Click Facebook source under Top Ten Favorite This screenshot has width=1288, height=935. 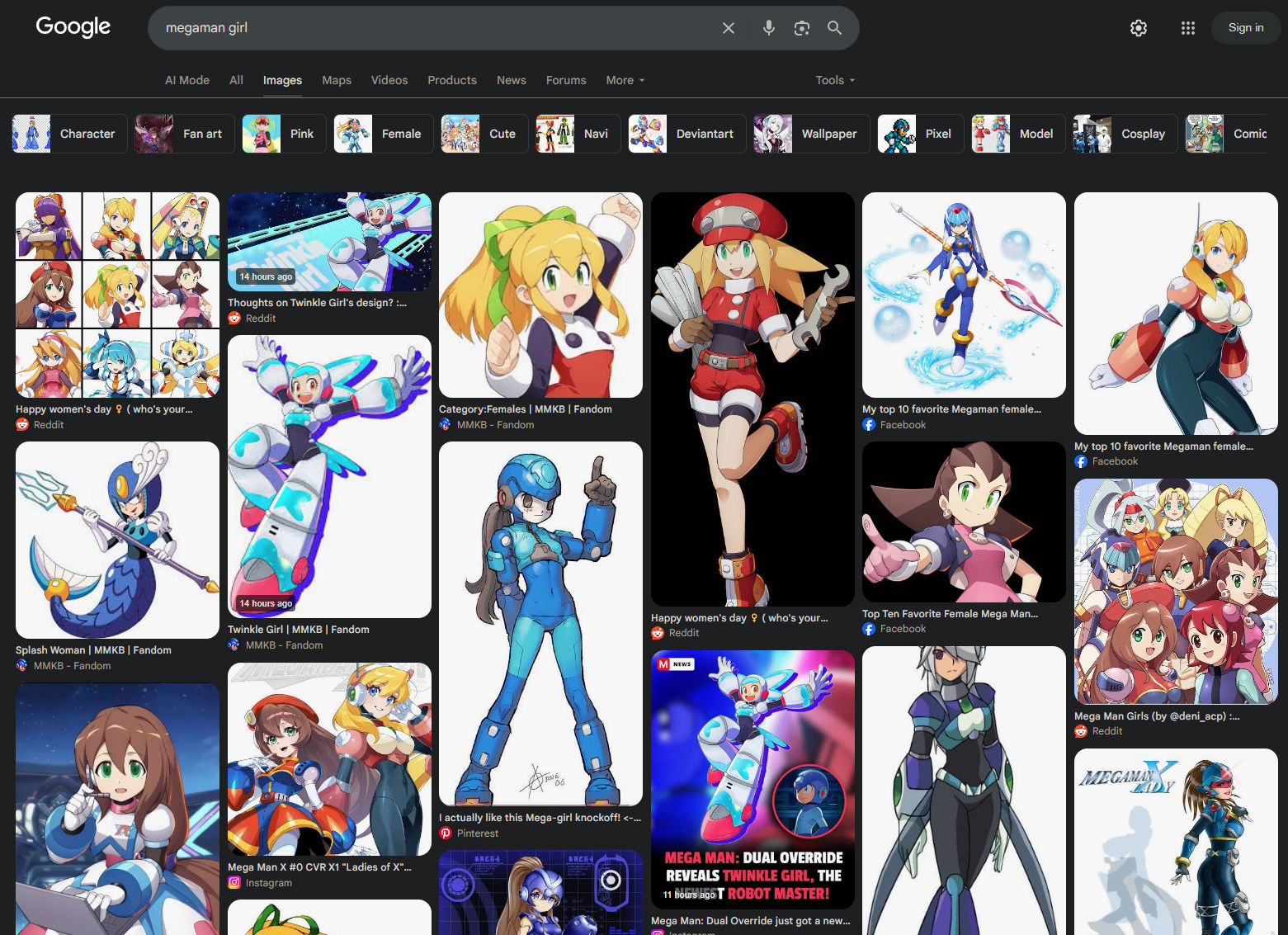point(894,629)
